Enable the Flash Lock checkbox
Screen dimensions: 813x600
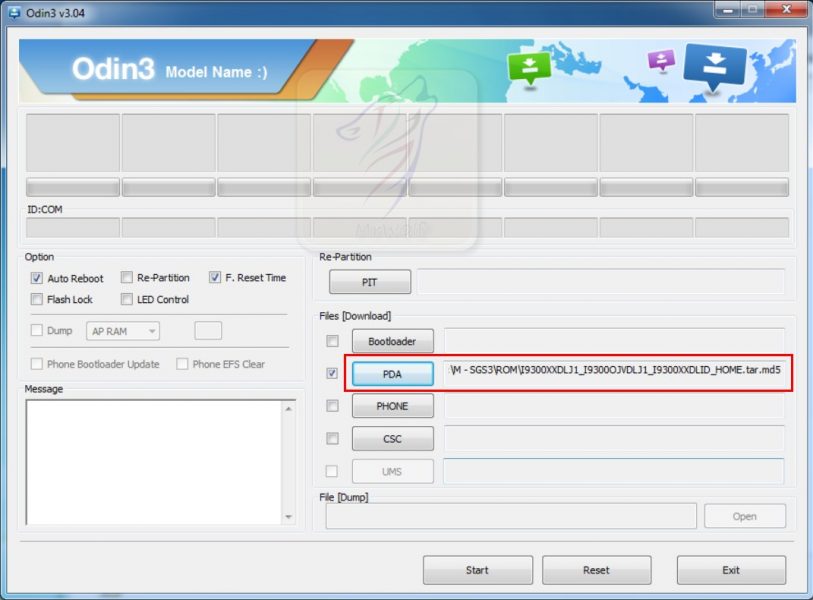[37, 300]
